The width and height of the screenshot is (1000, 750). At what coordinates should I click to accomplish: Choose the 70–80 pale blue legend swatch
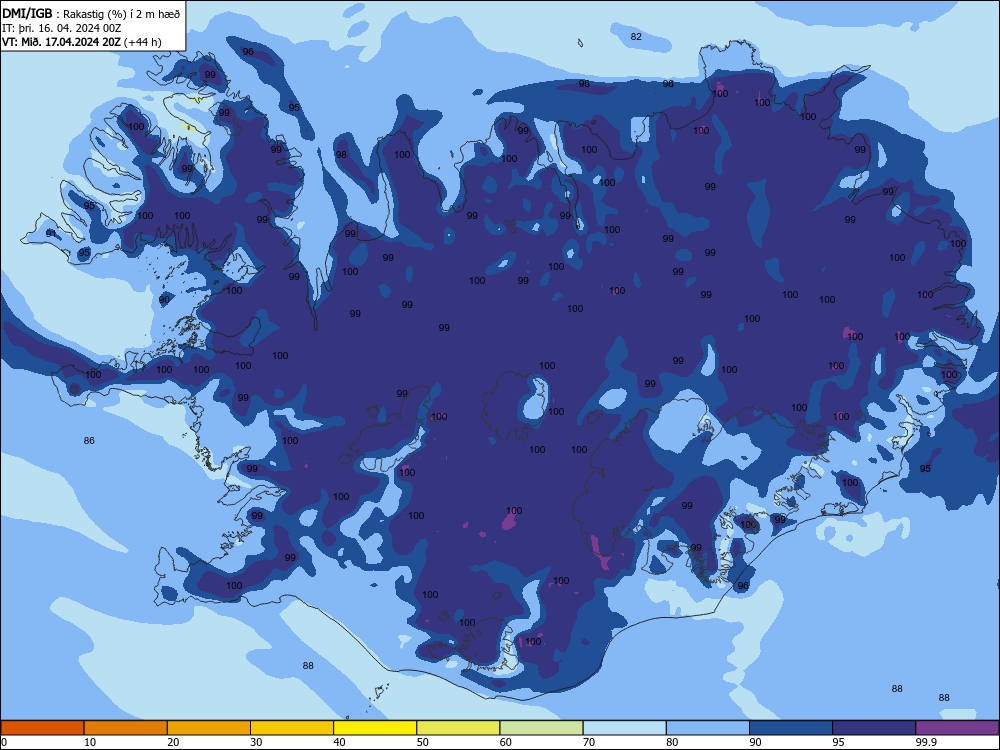624,728
